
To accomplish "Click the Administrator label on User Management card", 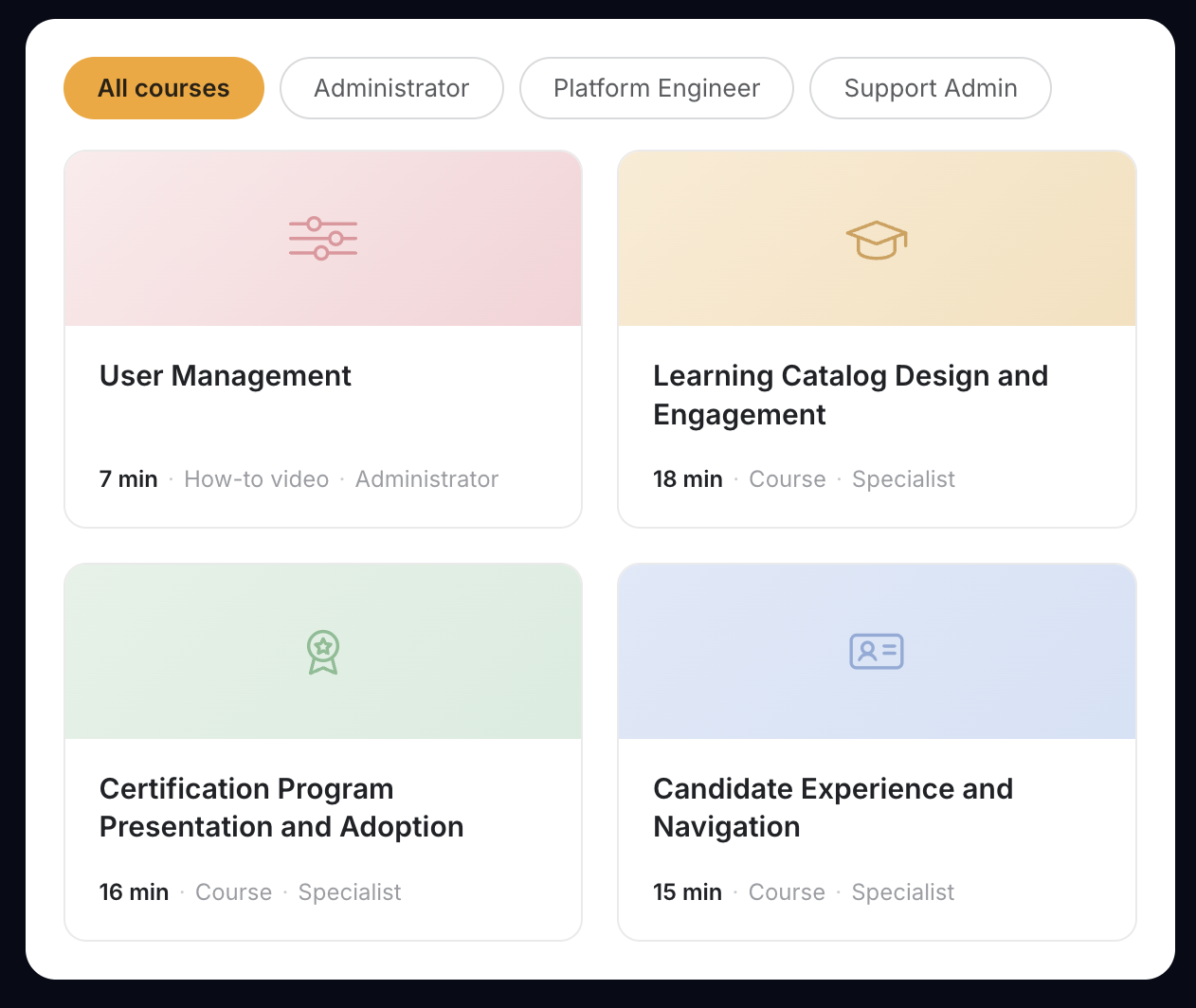I will (426, 479).
